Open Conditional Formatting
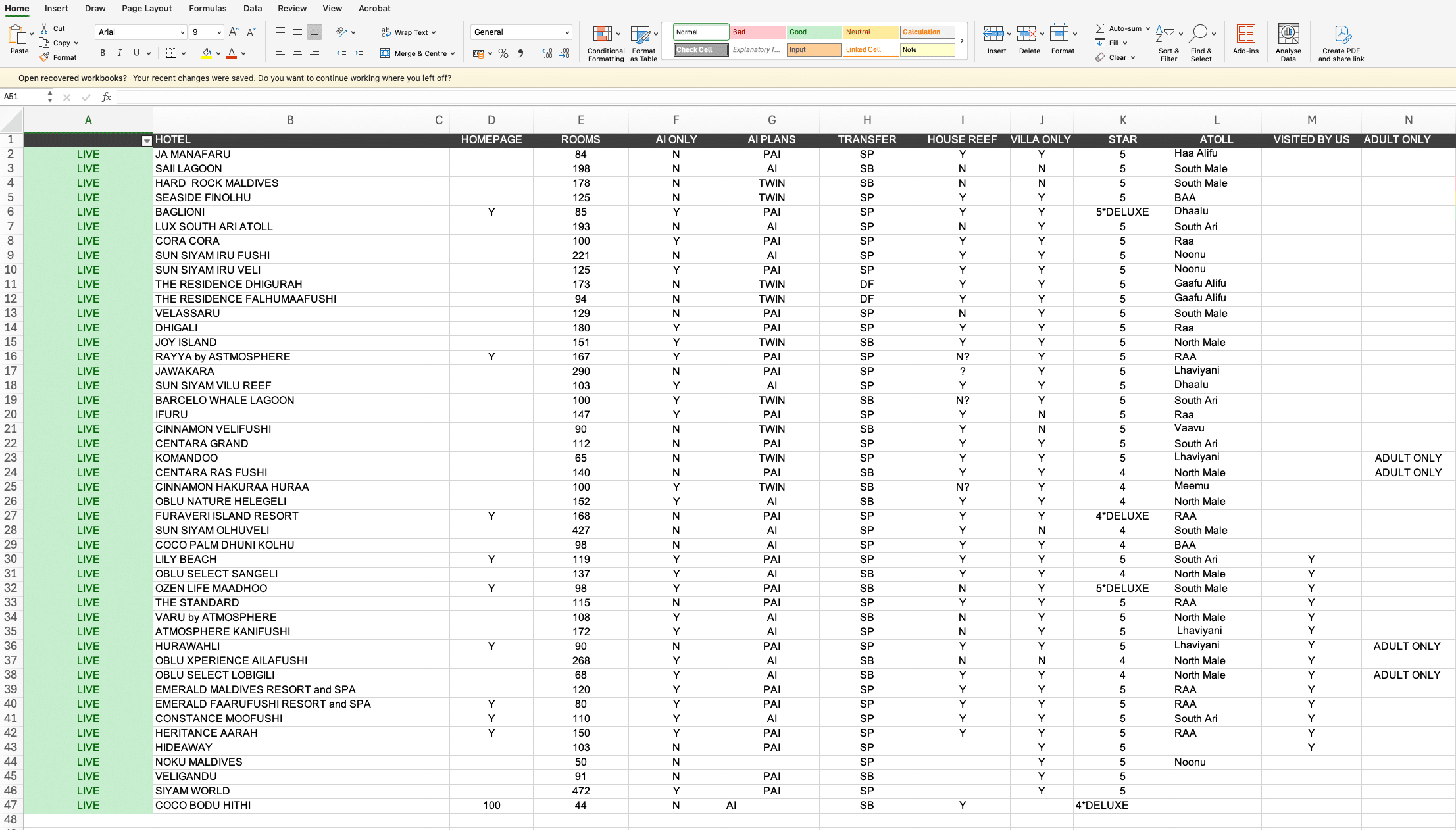This screenshot has height=830, width=1456. (x=606, y=43)
